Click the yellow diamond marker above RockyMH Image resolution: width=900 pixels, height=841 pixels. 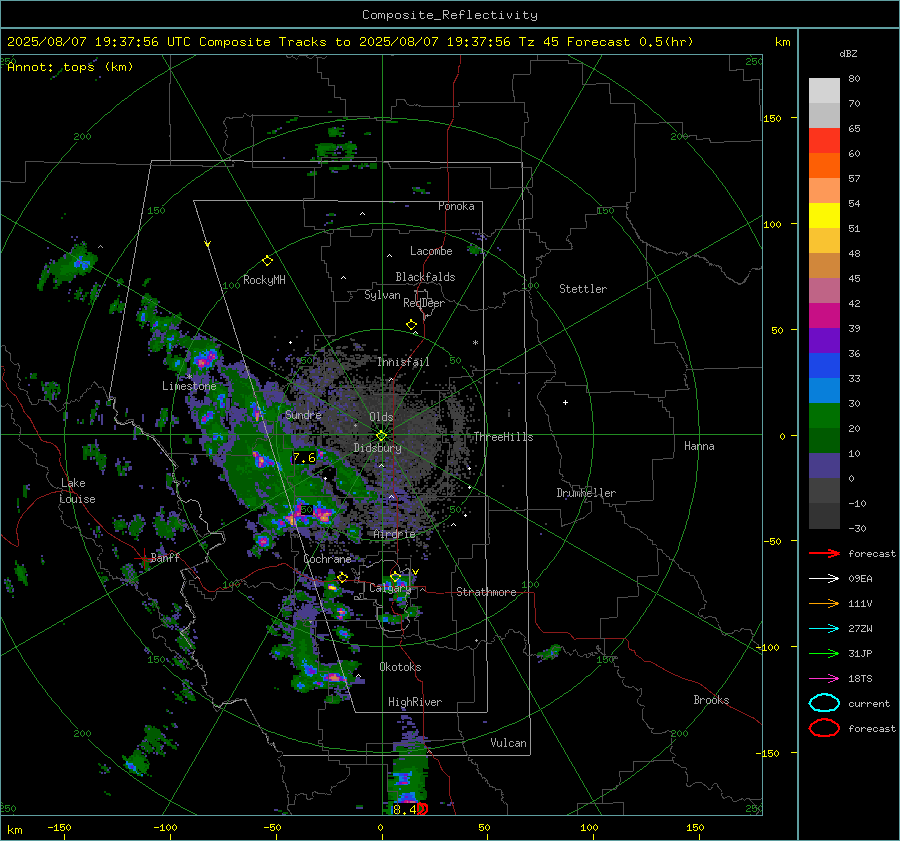click(267, 261)
